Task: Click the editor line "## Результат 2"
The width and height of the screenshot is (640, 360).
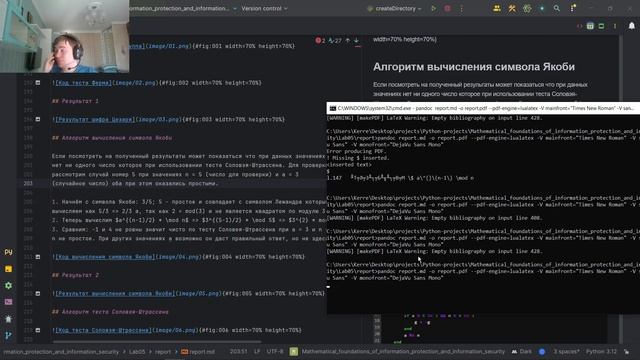Action: click(75, 275)
